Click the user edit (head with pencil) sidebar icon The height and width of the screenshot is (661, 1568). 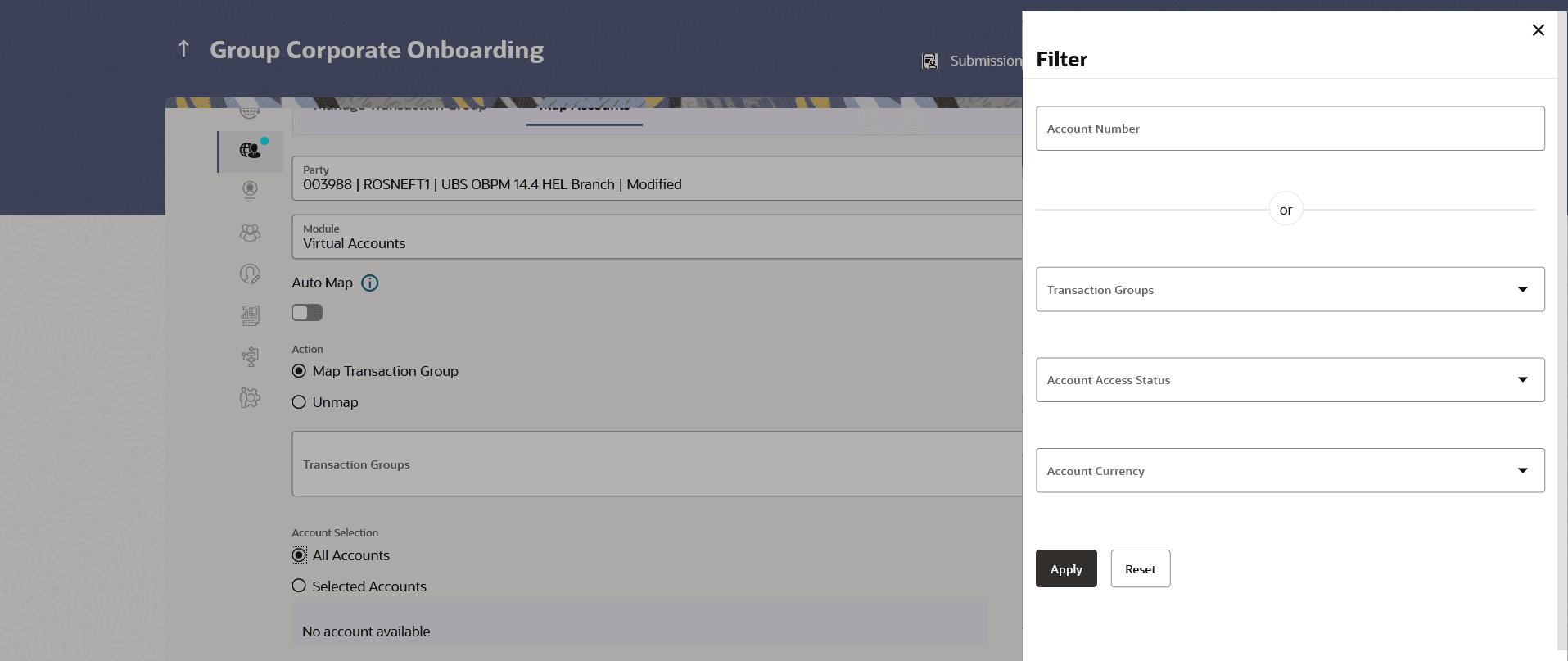(250, 274)
